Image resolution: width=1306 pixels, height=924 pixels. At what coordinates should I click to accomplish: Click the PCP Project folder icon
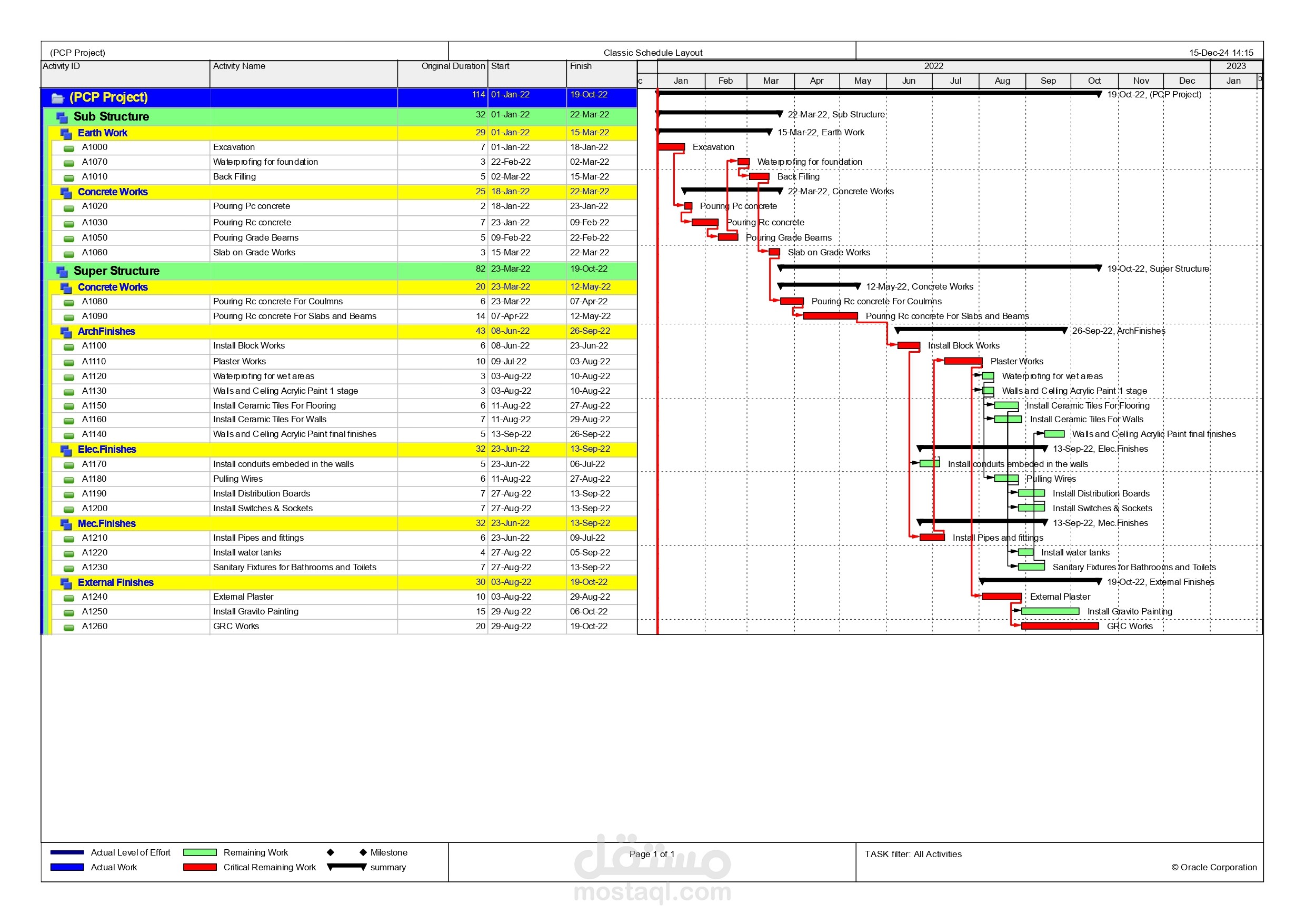(x=57, y=98)
